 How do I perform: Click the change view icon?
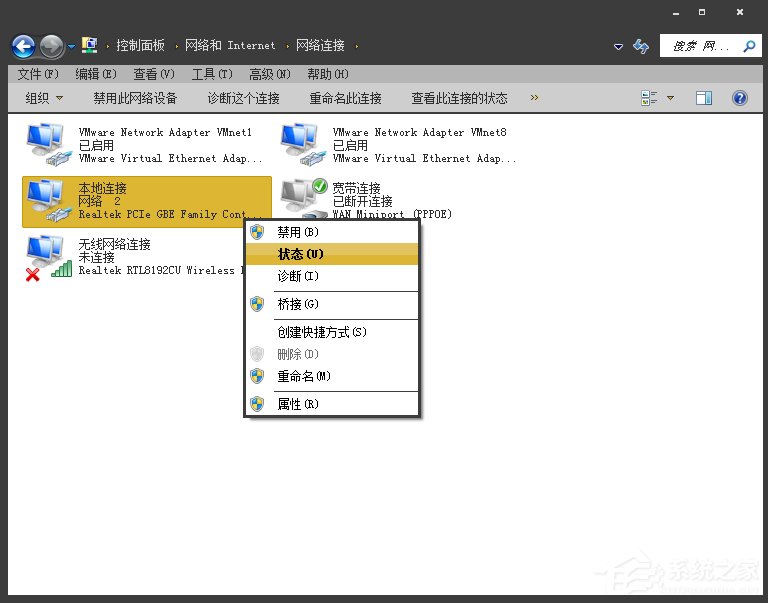pos(649,98)
